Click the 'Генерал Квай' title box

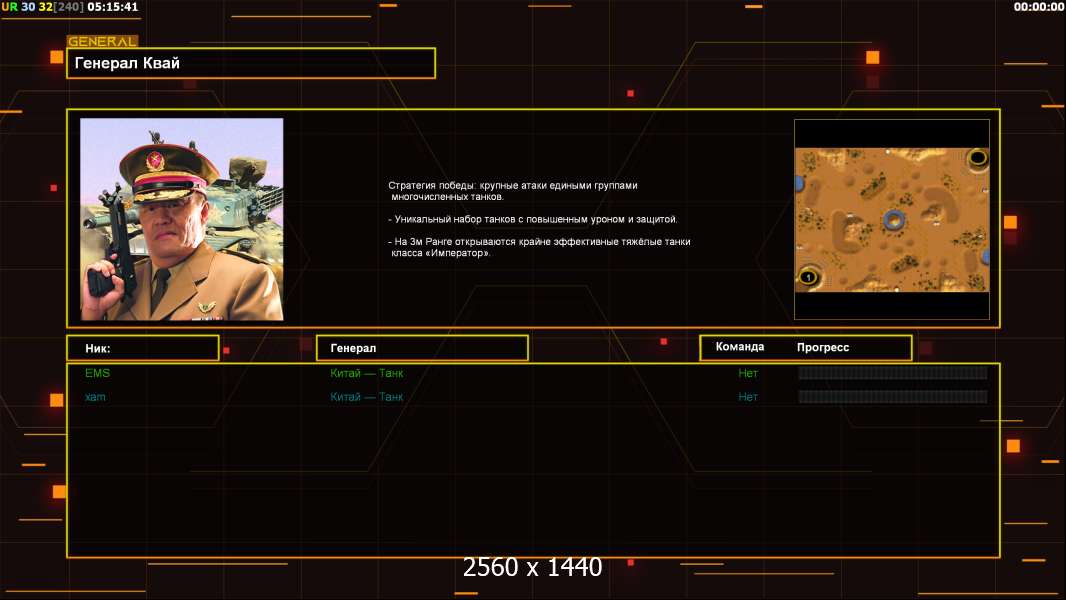point(251,63)
